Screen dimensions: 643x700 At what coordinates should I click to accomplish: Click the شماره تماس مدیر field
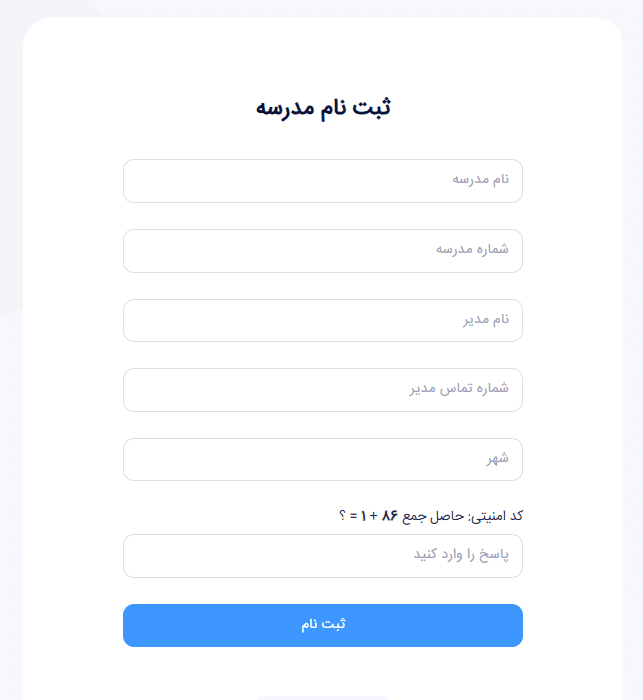pyautogui.click(x=322, y=390)
